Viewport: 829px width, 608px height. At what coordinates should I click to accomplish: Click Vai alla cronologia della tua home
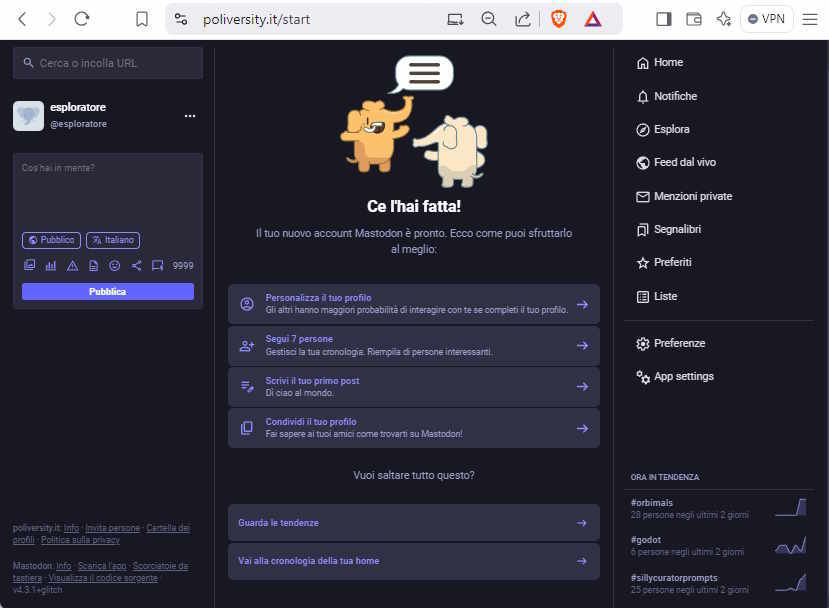coord(414,561)
